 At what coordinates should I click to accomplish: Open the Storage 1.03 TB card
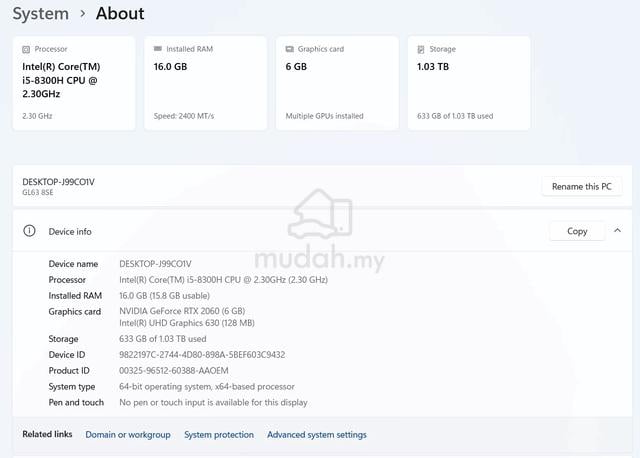[469, 83]
